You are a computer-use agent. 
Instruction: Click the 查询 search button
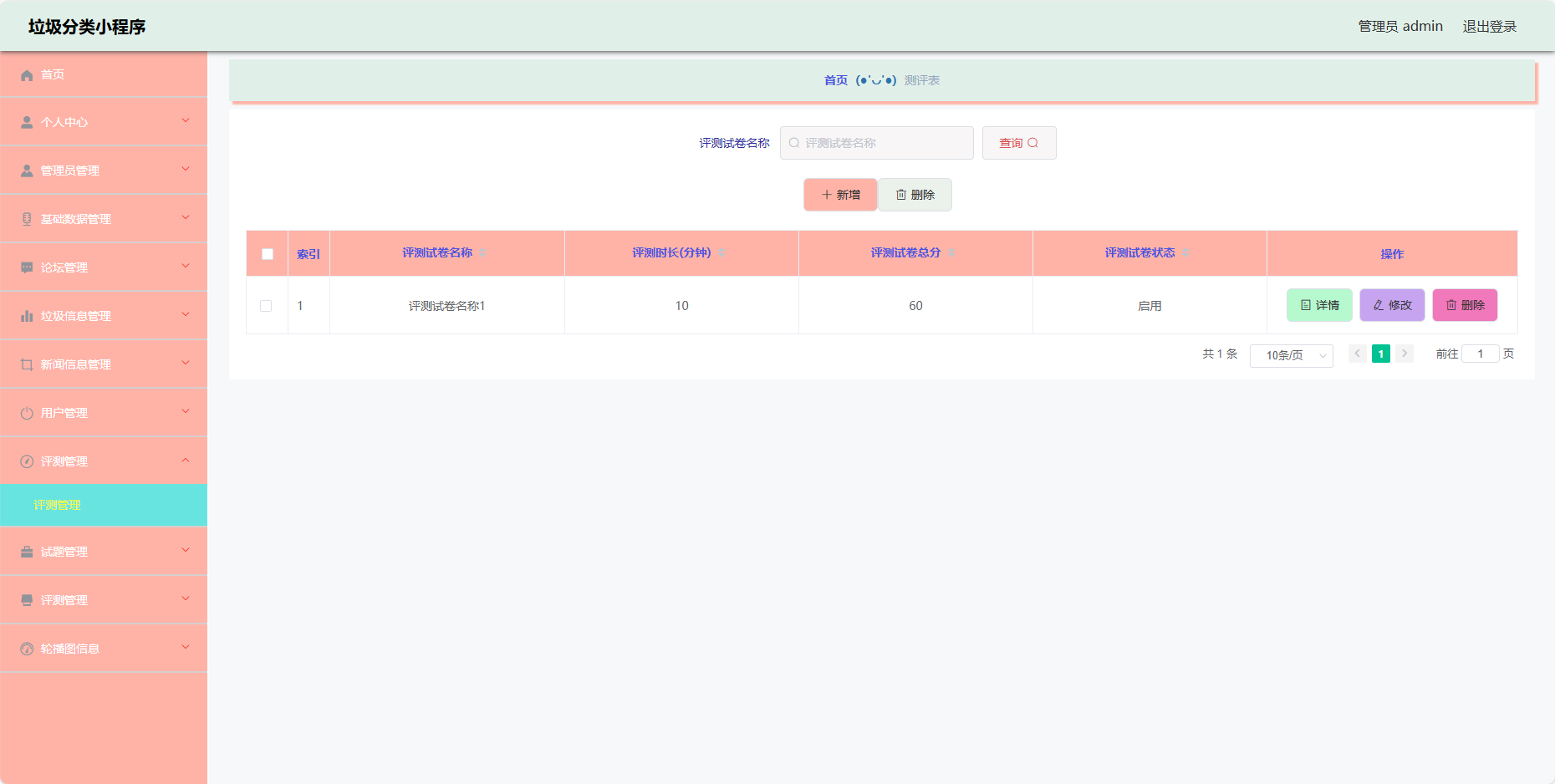tap(1019, 143)
